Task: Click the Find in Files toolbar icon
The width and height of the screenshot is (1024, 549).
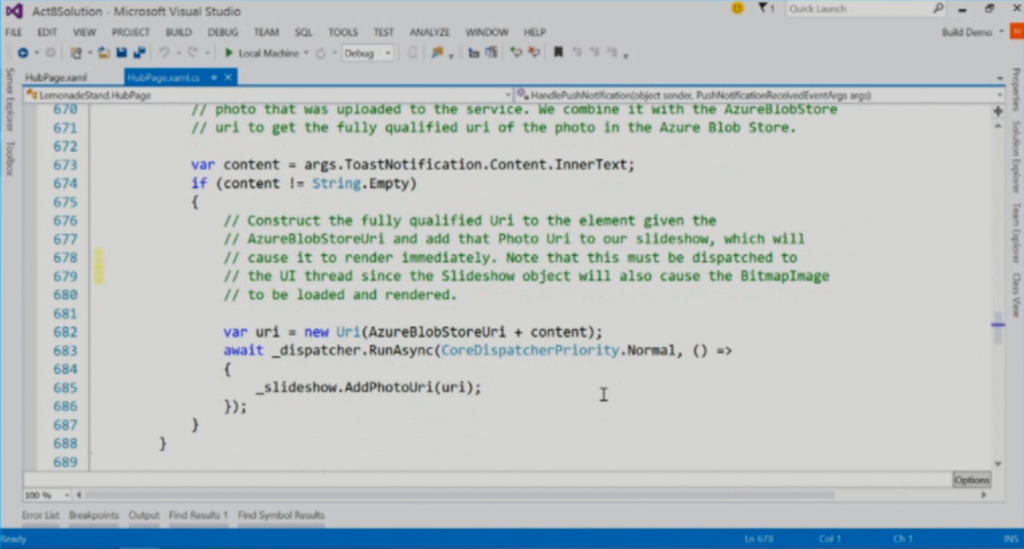Action: coord(438,53)
